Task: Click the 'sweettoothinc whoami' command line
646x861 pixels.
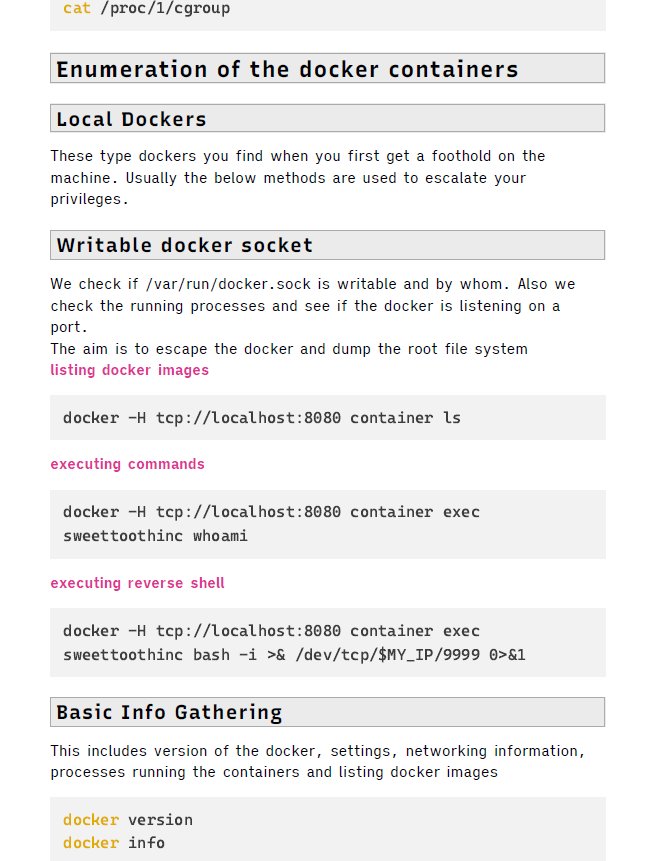Action: pos(155,536)
